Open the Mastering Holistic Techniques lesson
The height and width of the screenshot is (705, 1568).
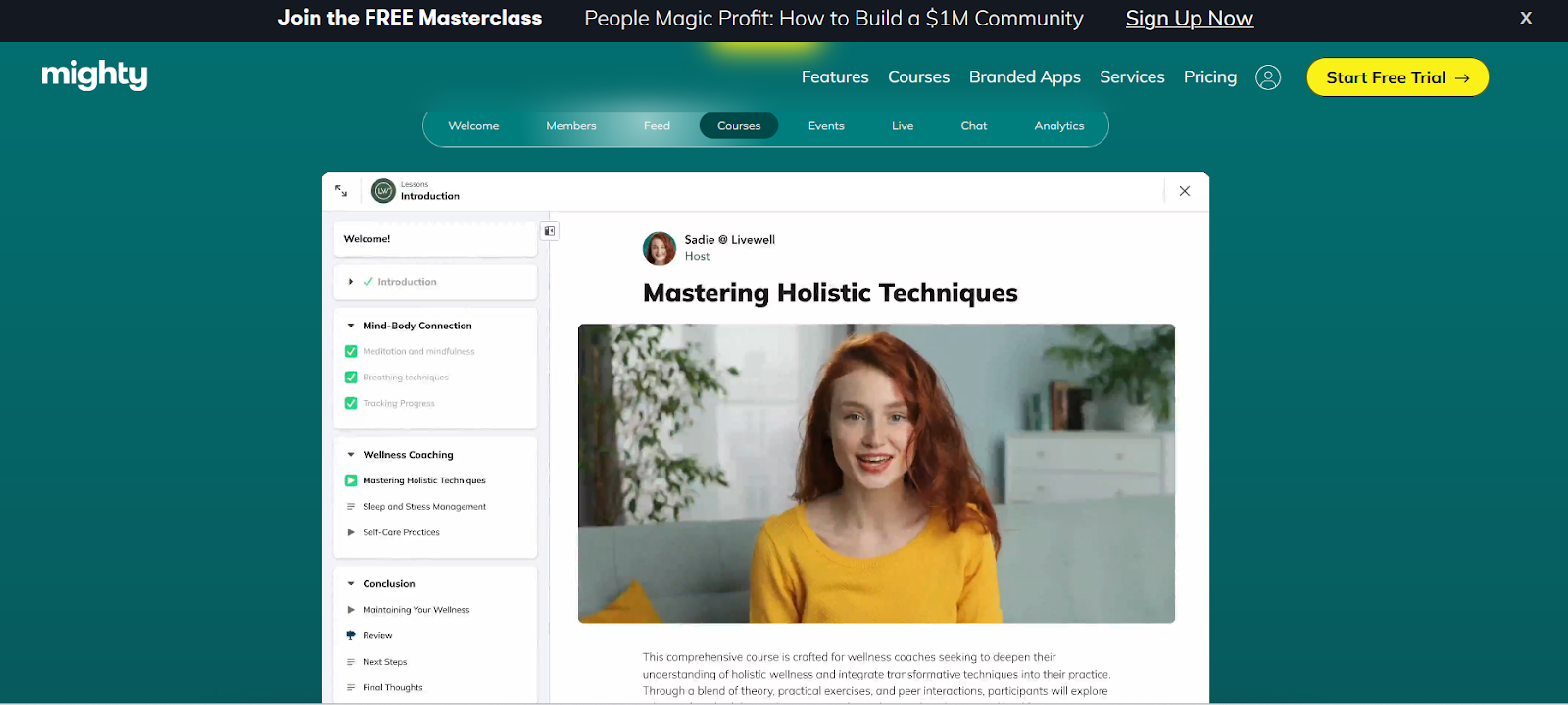[x=424, y=480]
